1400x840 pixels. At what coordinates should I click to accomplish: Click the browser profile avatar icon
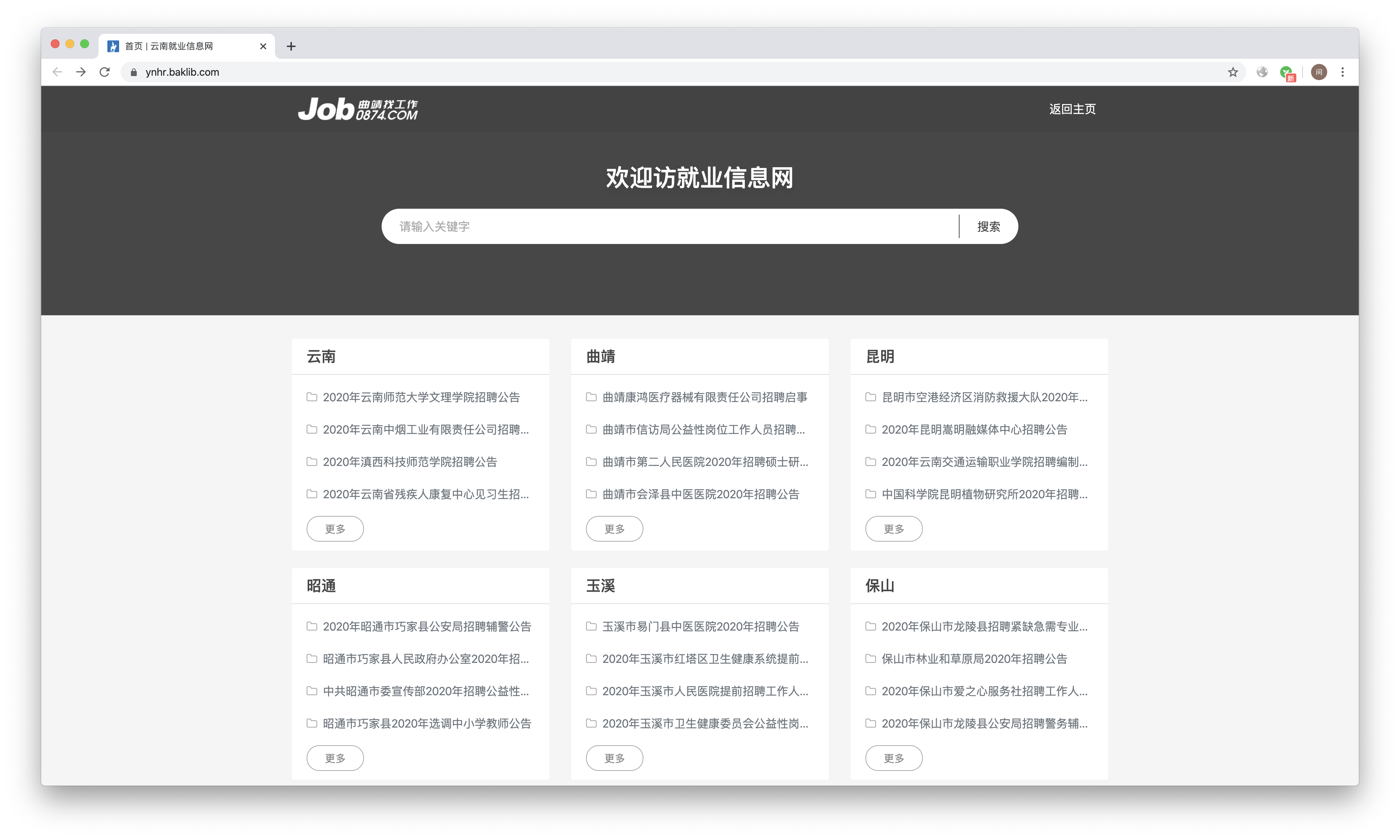coord(1318,72)
